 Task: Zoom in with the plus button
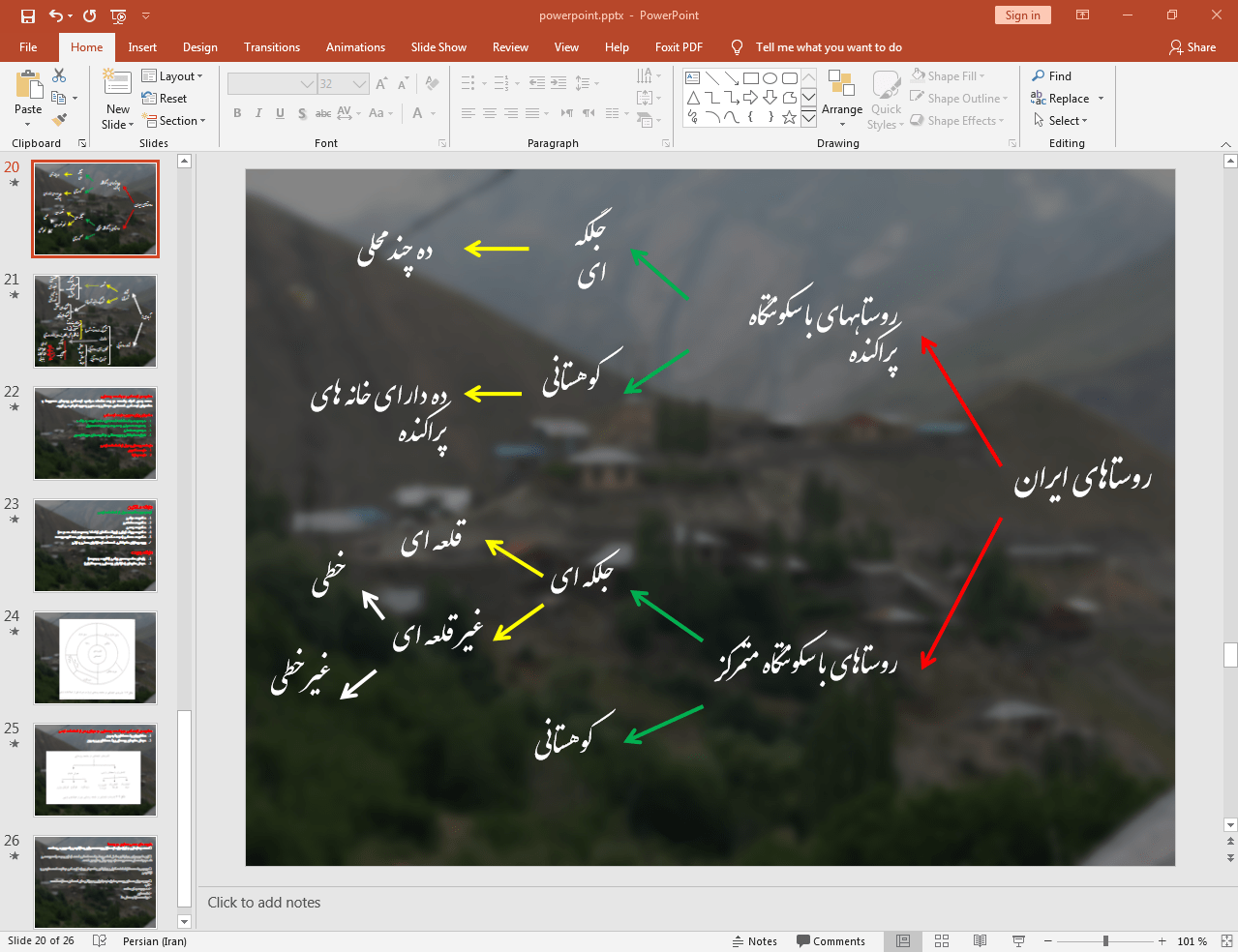coord(1163,941)
